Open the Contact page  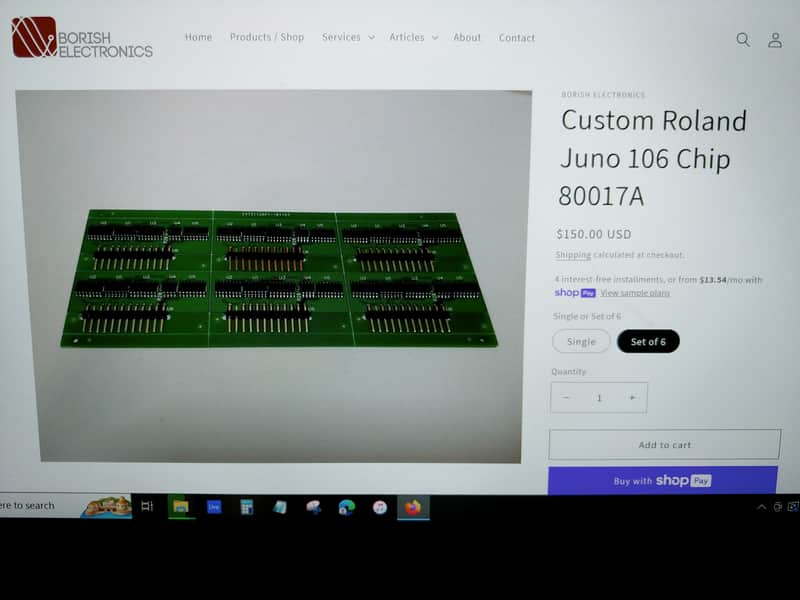coord(516,38)
